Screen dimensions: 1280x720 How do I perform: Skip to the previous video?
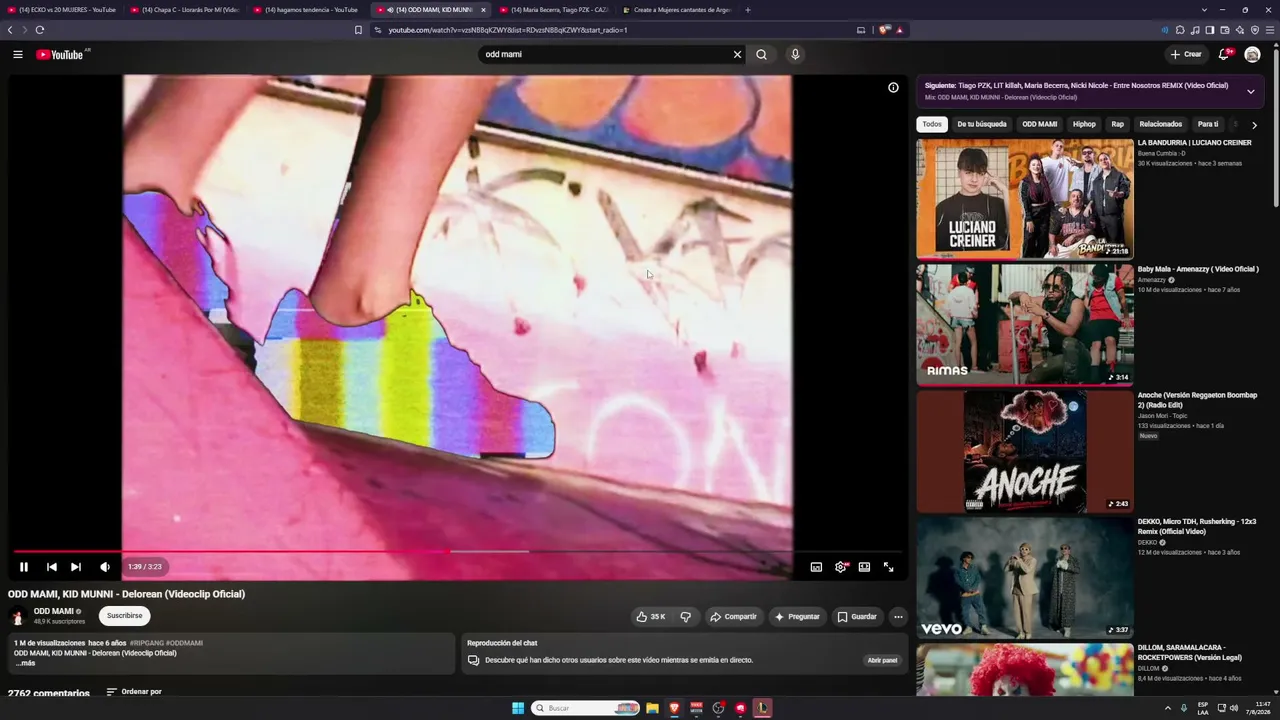tap(51, 567)
